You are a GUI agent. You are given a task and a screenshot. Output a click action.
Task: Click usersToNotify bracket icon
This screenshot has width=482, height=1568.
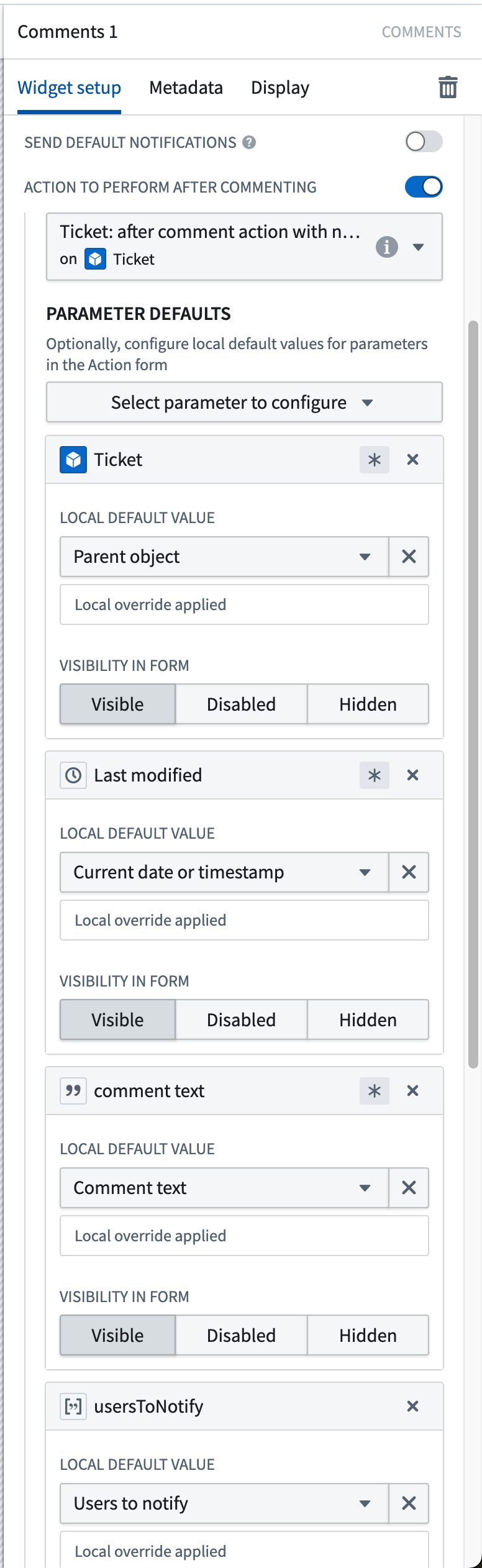[73, 1406]
